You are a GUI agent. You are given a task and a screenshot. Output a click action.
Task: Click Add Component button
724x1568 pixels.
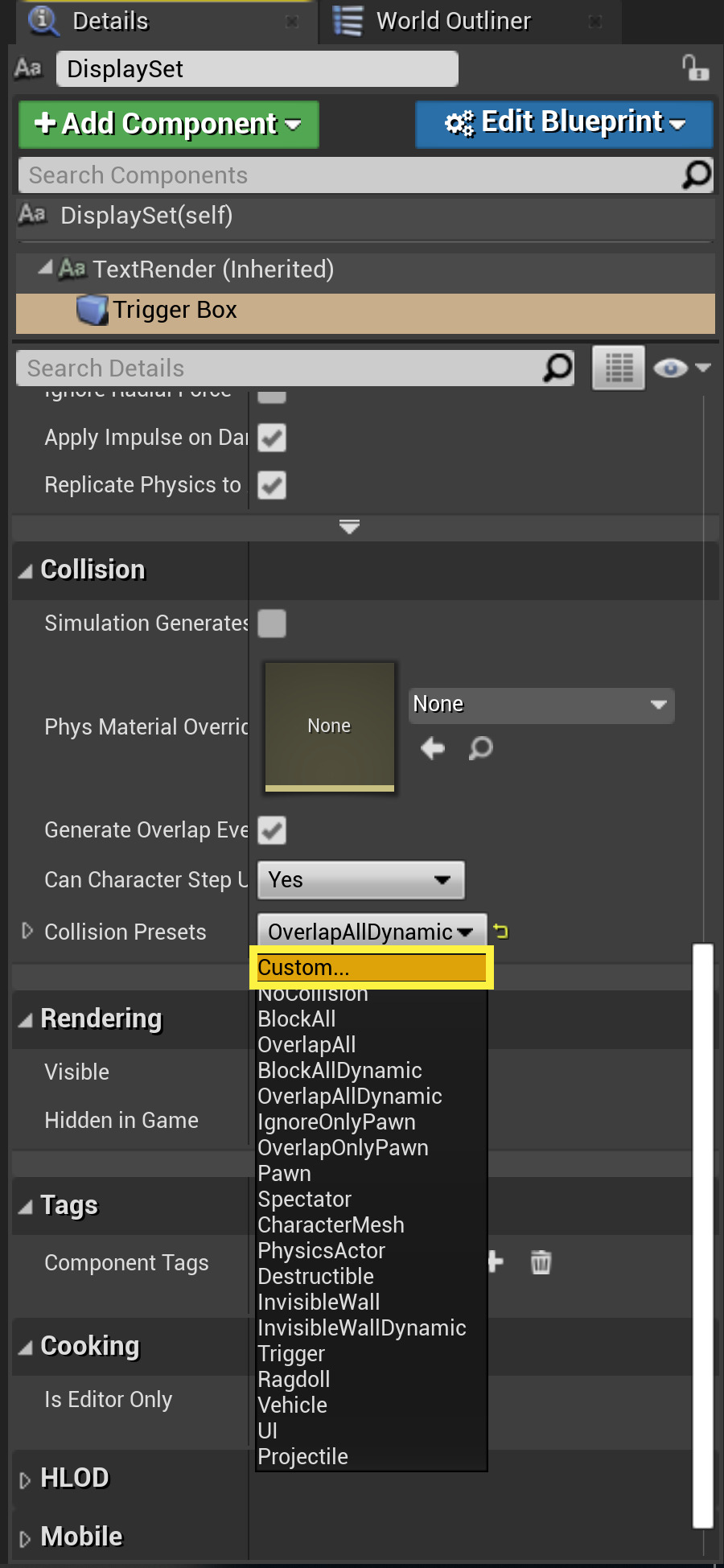point(169,124)
